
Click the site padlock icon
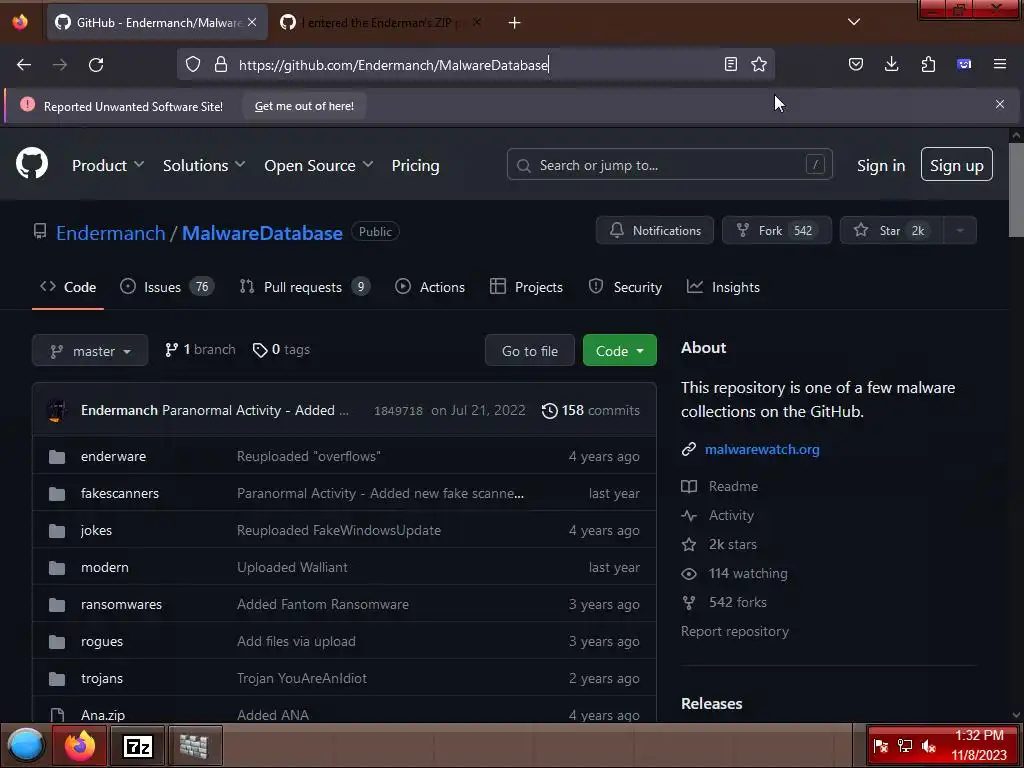point(221,64)
